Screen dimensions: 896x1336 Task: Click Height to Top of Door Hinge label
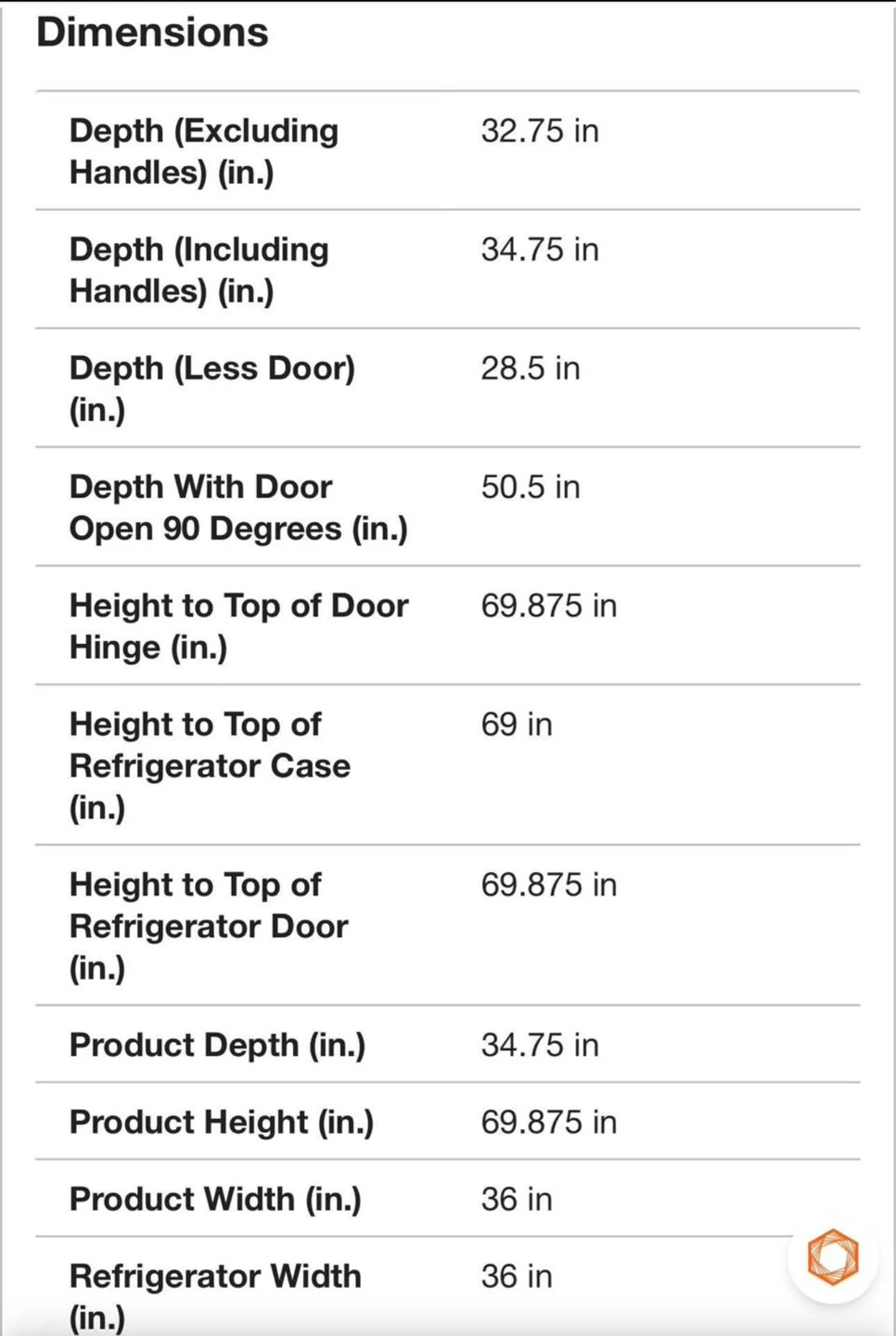point(239,626)
